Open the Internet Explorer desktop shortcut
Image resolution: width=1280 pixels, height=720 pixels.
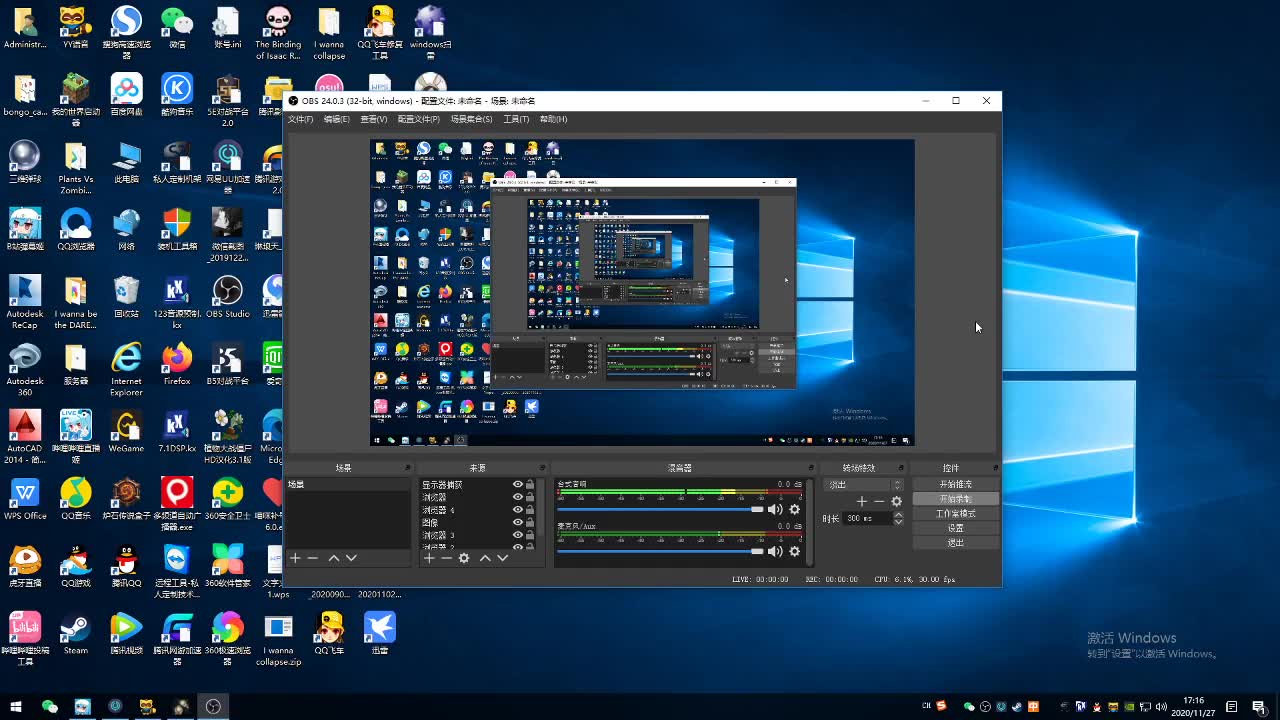point(126,369)
